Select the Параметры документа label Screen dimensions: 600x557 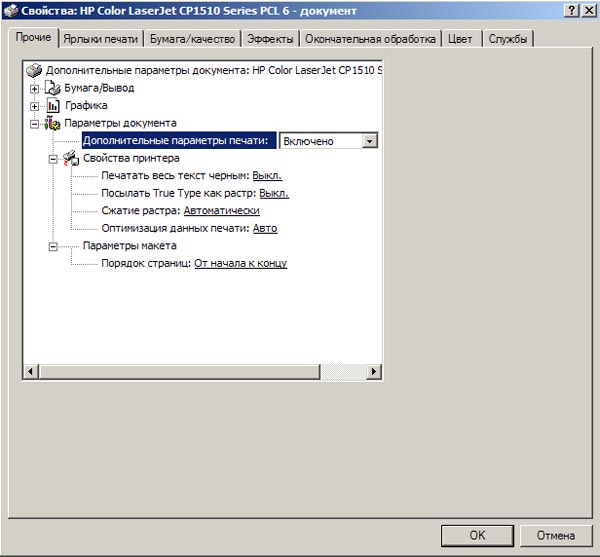pyautogui.click(x=120, y=123)
